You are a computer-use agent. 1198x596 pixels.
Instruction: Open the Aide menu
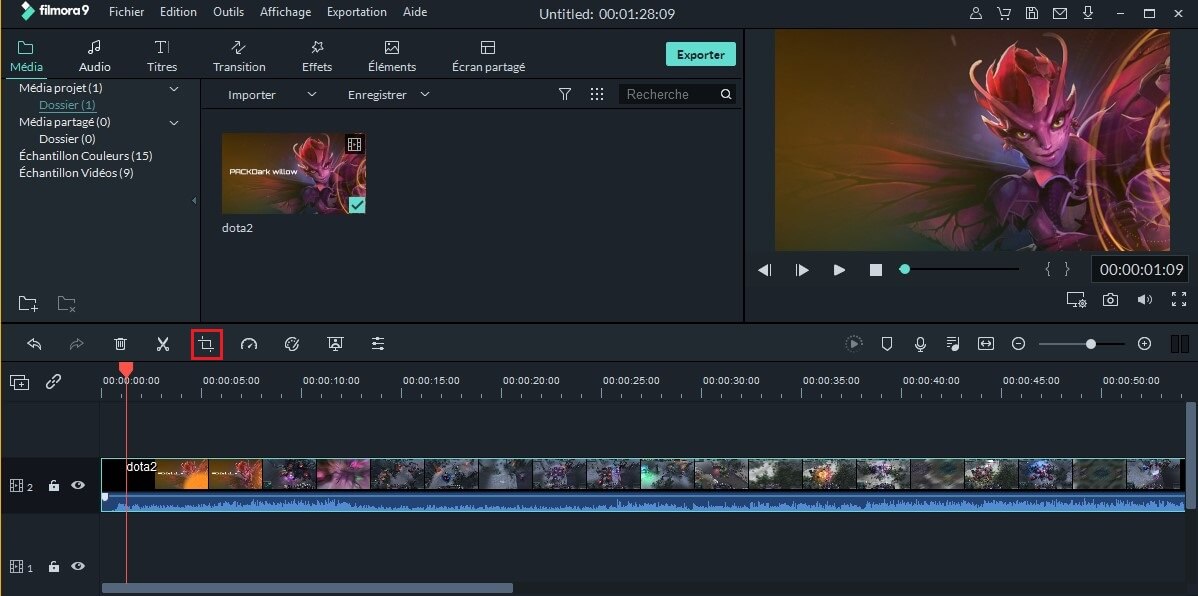414,12
